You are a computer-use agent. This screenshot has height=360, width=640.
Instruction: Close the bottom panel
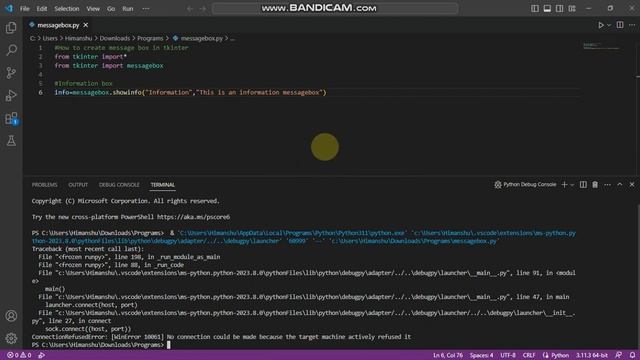pyautogui.click(x=632, y=184)
